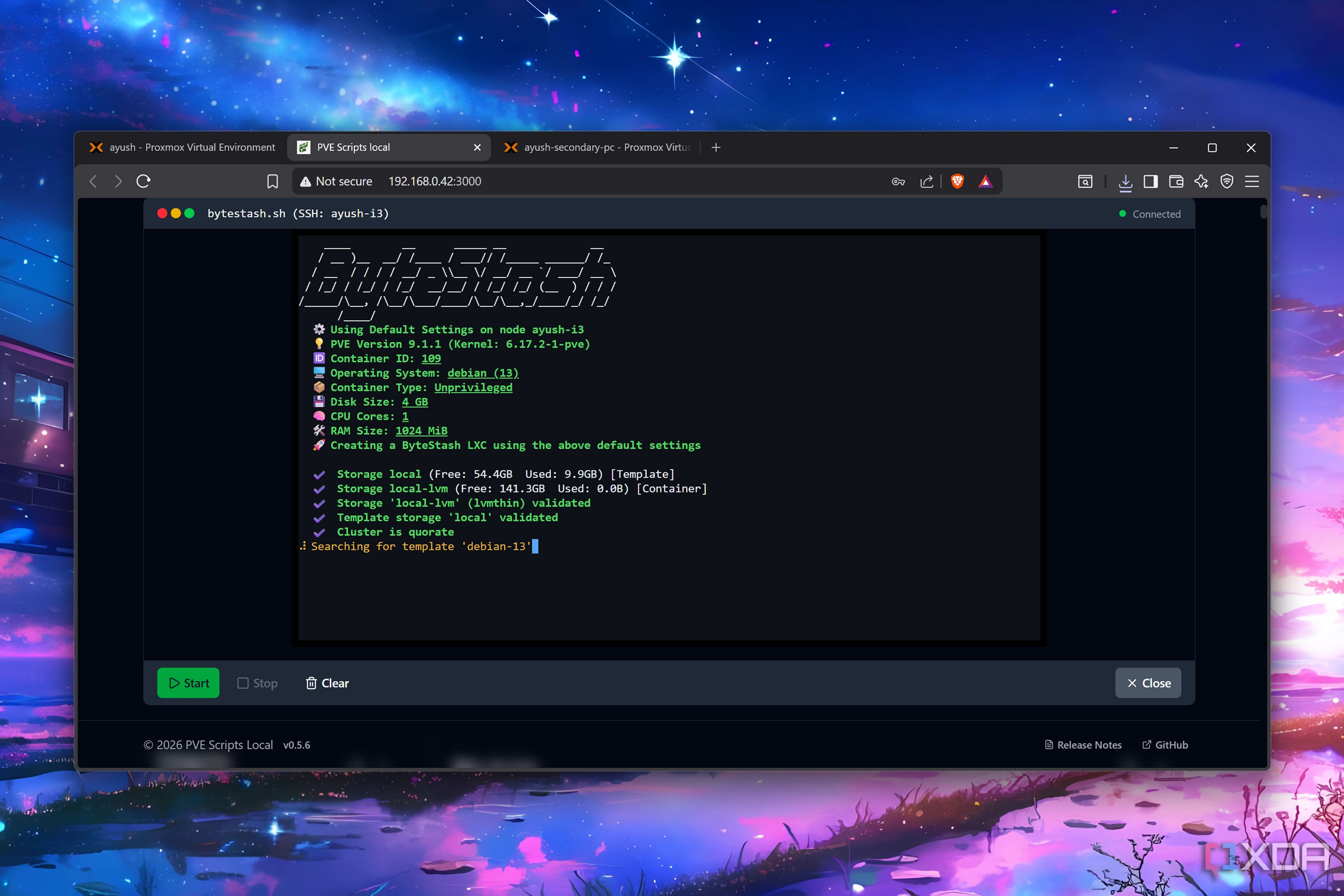Open the downloads icon in toolbar
The image size is (1344, 896).
pos(1125,182)
